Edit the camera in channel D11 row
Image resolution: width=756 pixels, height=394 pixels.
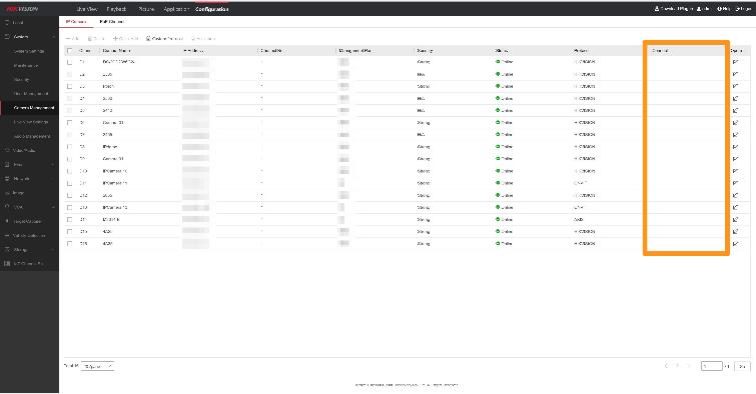coord(735,183)
